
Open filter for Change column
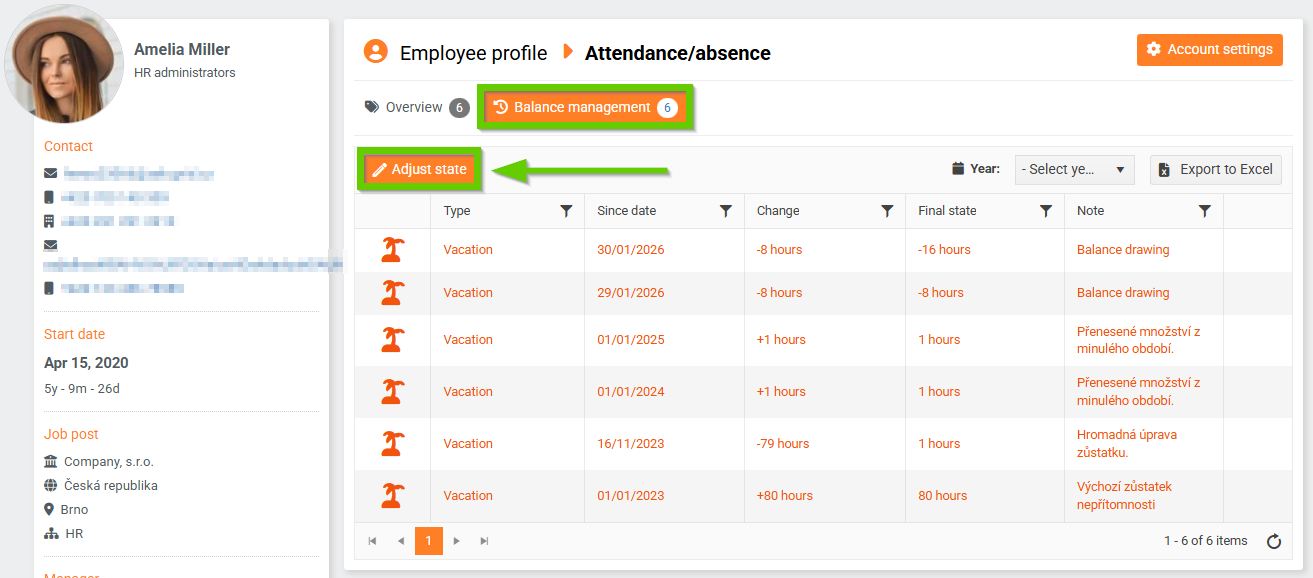886,211
